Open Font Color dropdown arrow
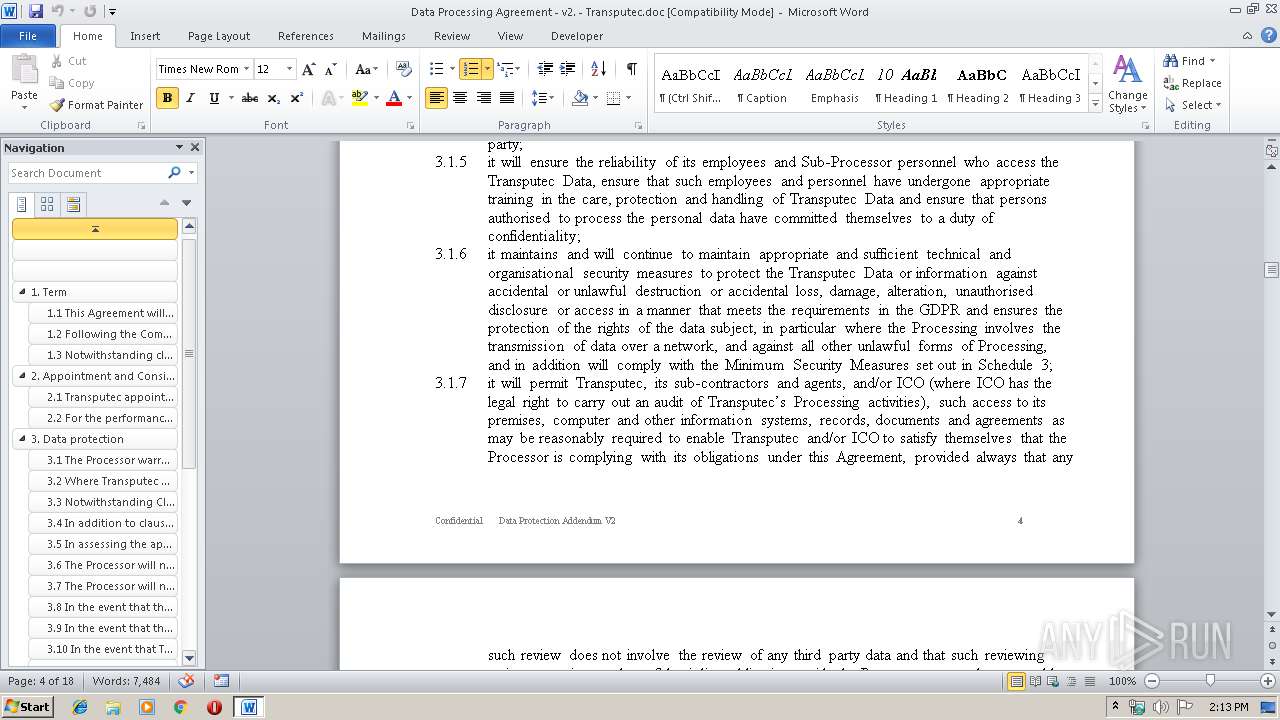The width and height of the screenshot is (1280, 720). [x=409, y=98]
